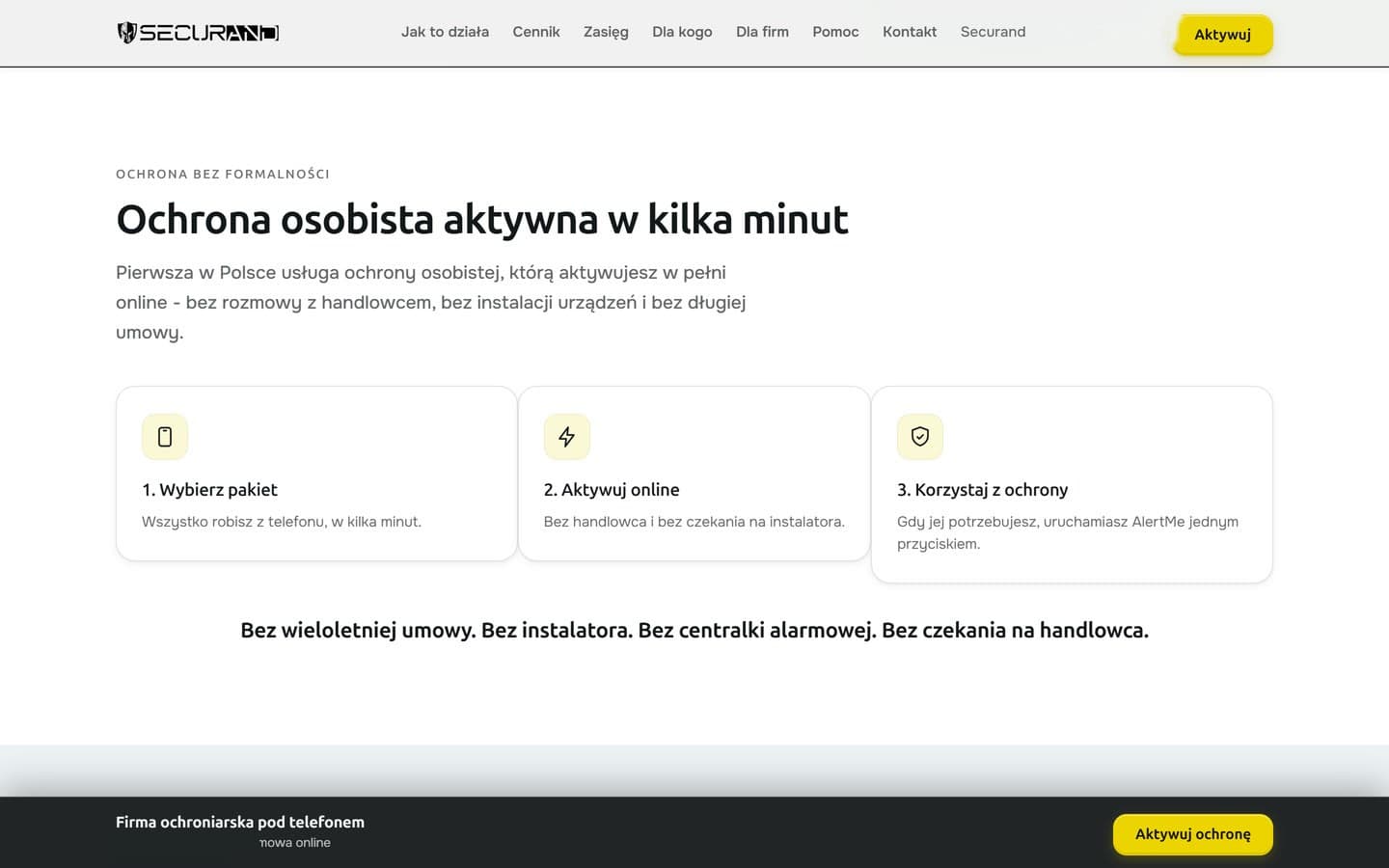
Task: Click the shield check icon in Korzystaj z ochrony card
Action: [x=920, y=437]
